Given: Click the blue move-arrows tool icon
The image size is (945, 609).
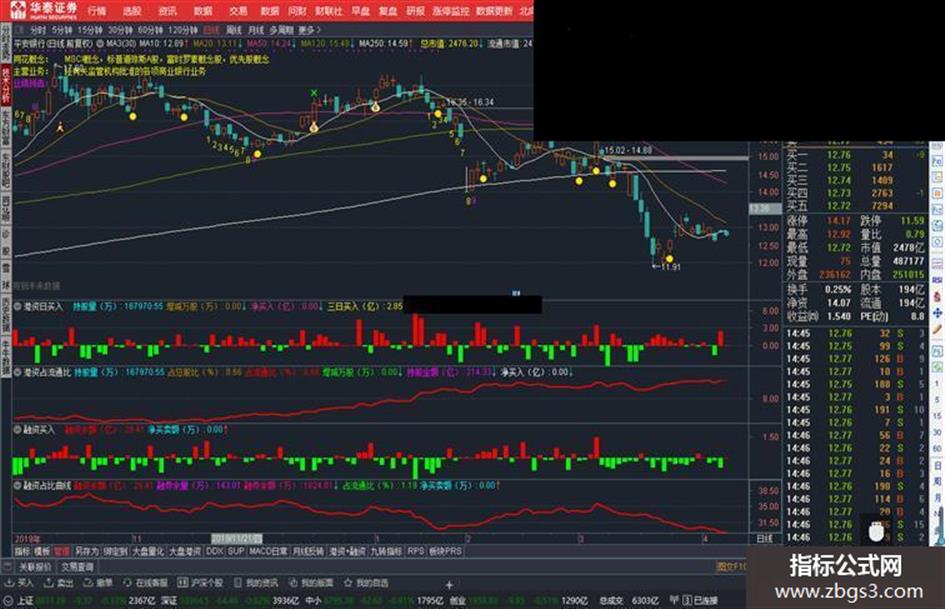Looking at the screenshot, I should pos(938,313).
